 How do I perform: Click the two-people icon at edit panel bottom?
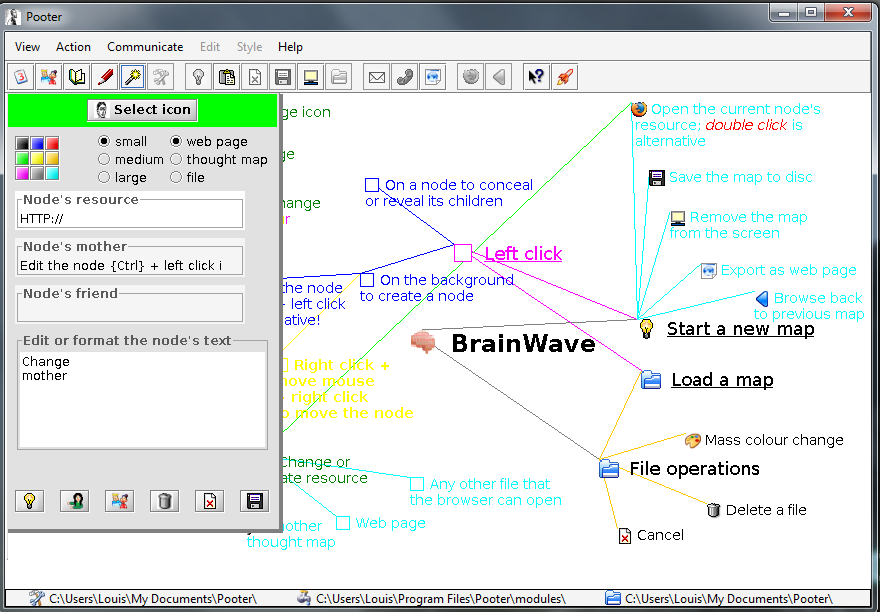[x=120, y=501]
